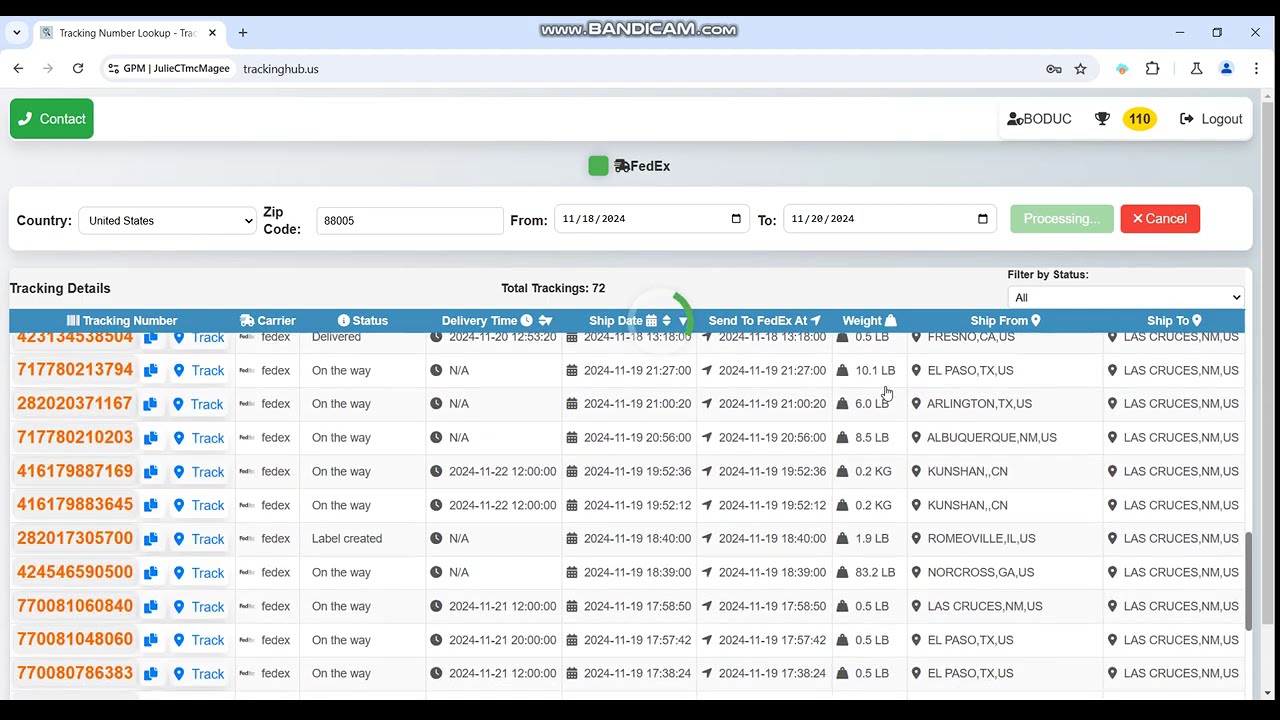Image resolution: width=1280 pixels, height=720 pixels.
Task: Open the Country dropdown
Action: [167, 221]
